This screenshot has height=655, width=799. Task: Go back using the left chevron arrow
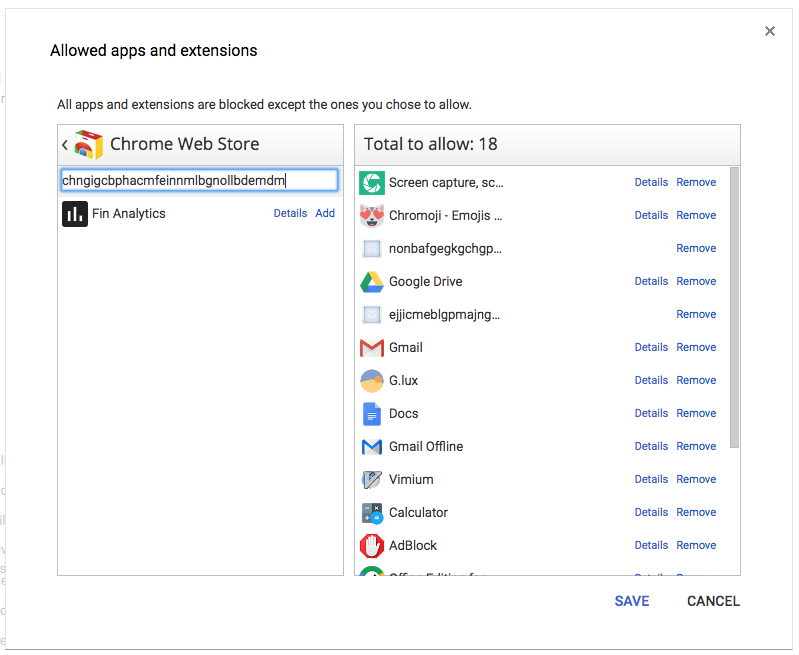click(x=65, y=145)
